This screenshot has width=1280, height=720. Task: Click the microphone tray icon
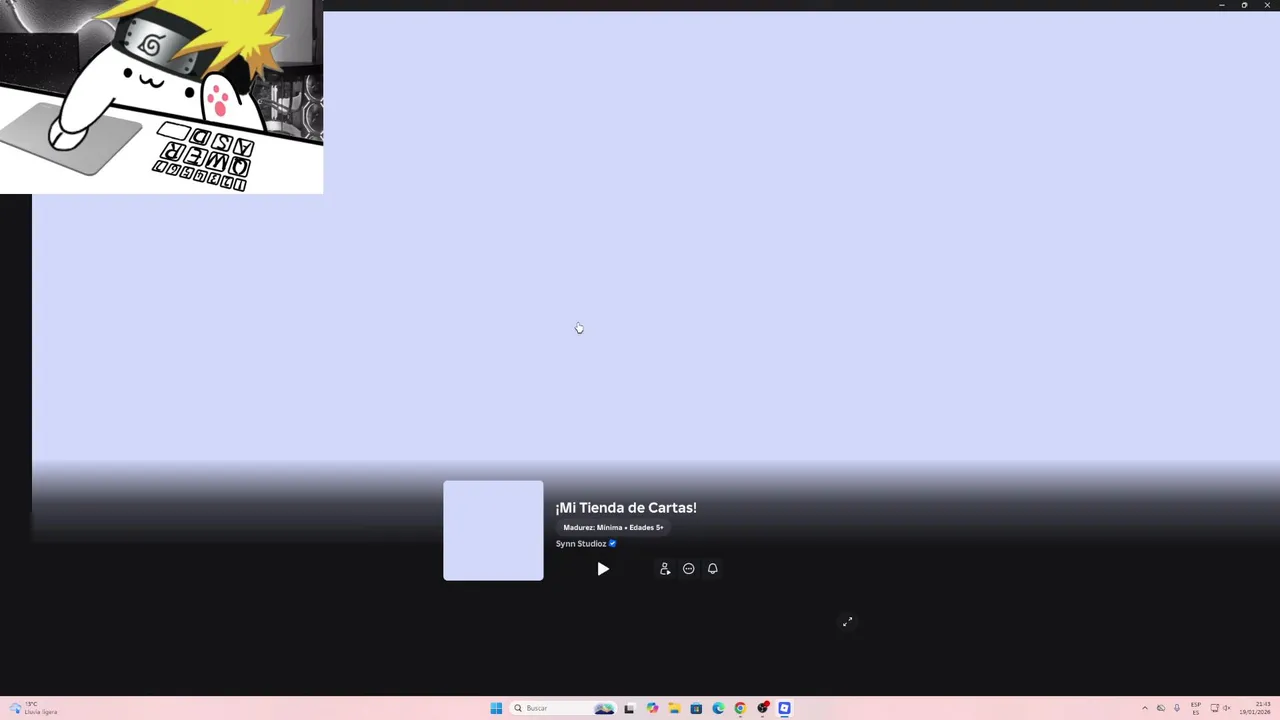click(1177, 708)
